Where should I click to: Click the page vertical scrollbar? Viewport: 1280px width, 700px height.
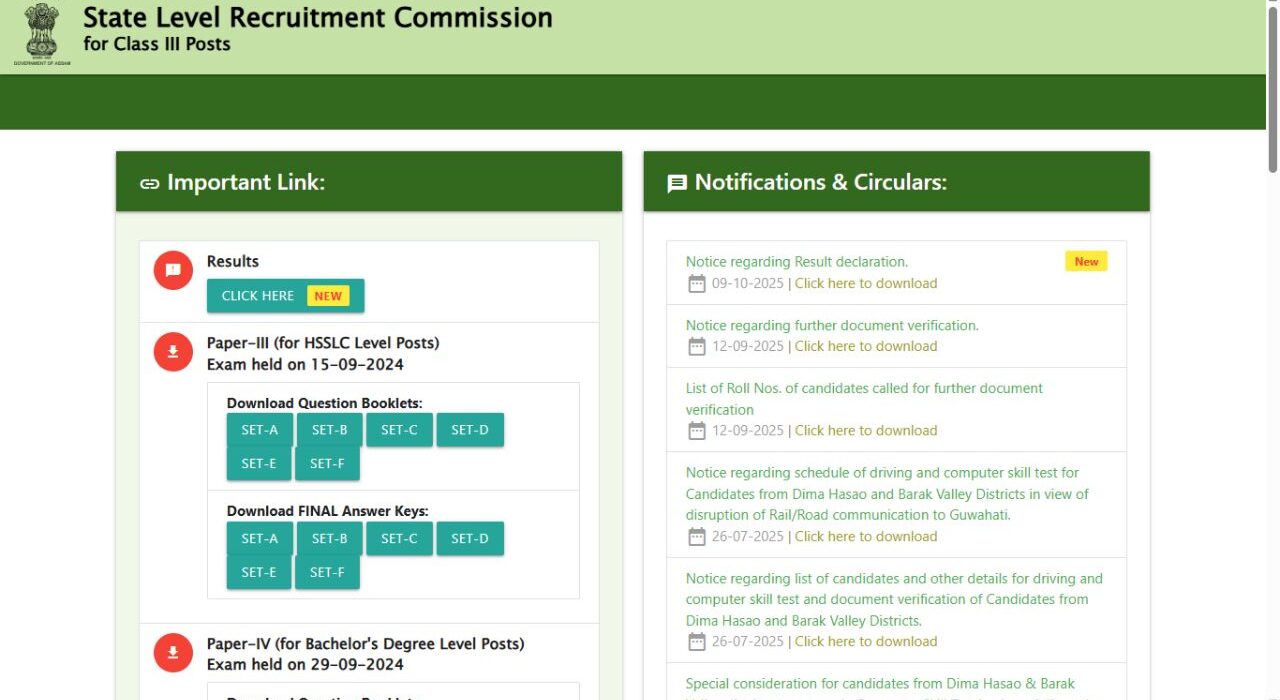click(1272, 90)
